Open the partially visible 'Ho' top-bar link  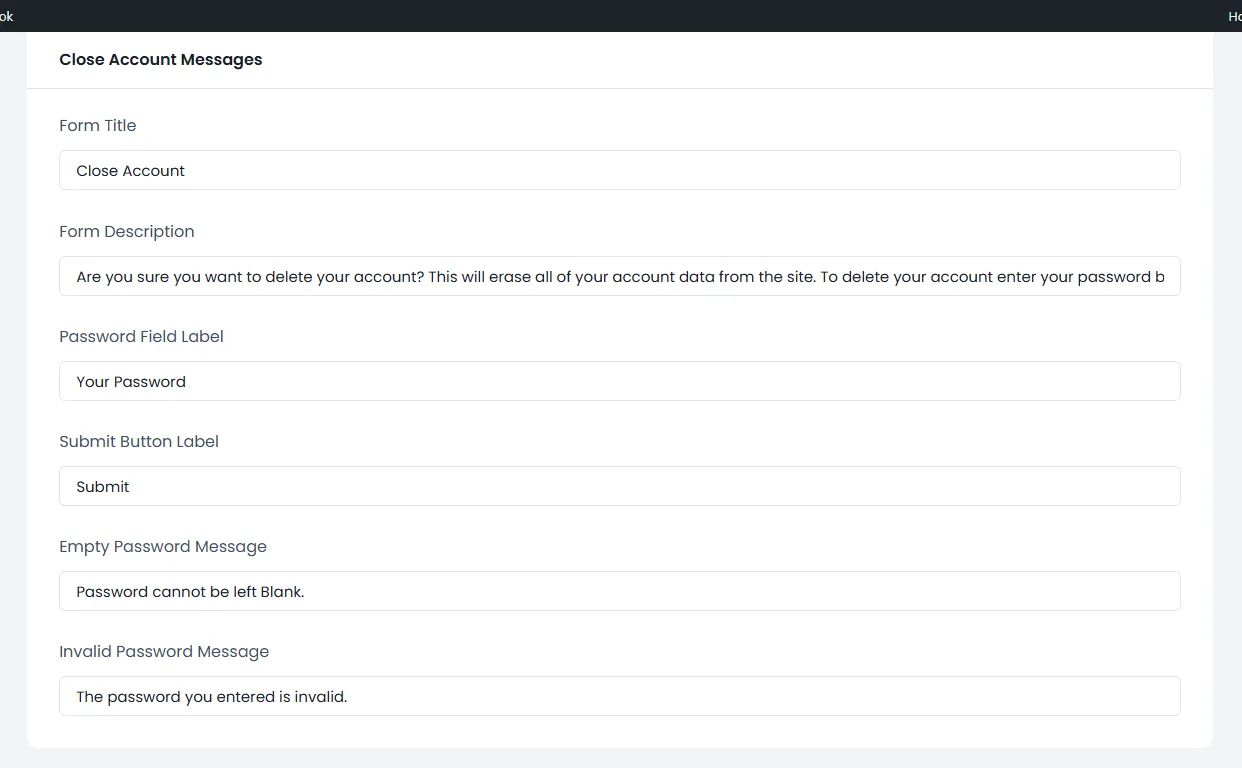pyautogui.click(x=1234, y=16)
